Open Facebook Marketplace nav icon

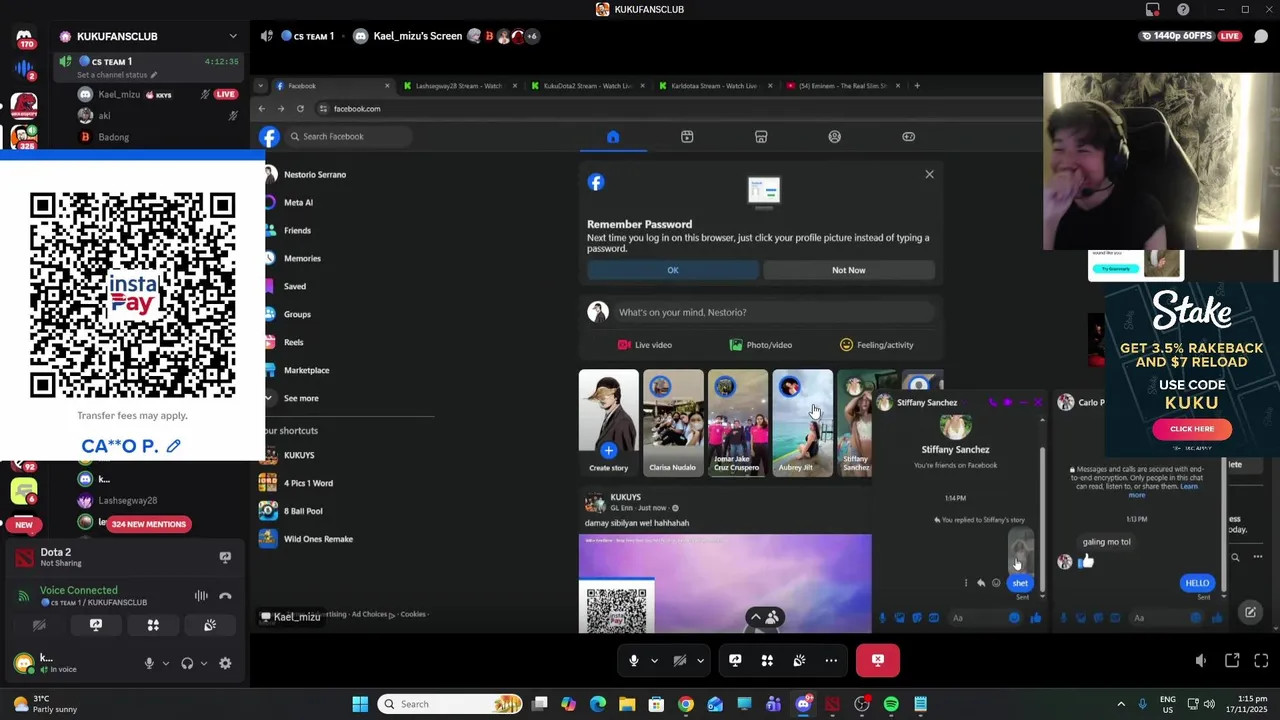761,136
